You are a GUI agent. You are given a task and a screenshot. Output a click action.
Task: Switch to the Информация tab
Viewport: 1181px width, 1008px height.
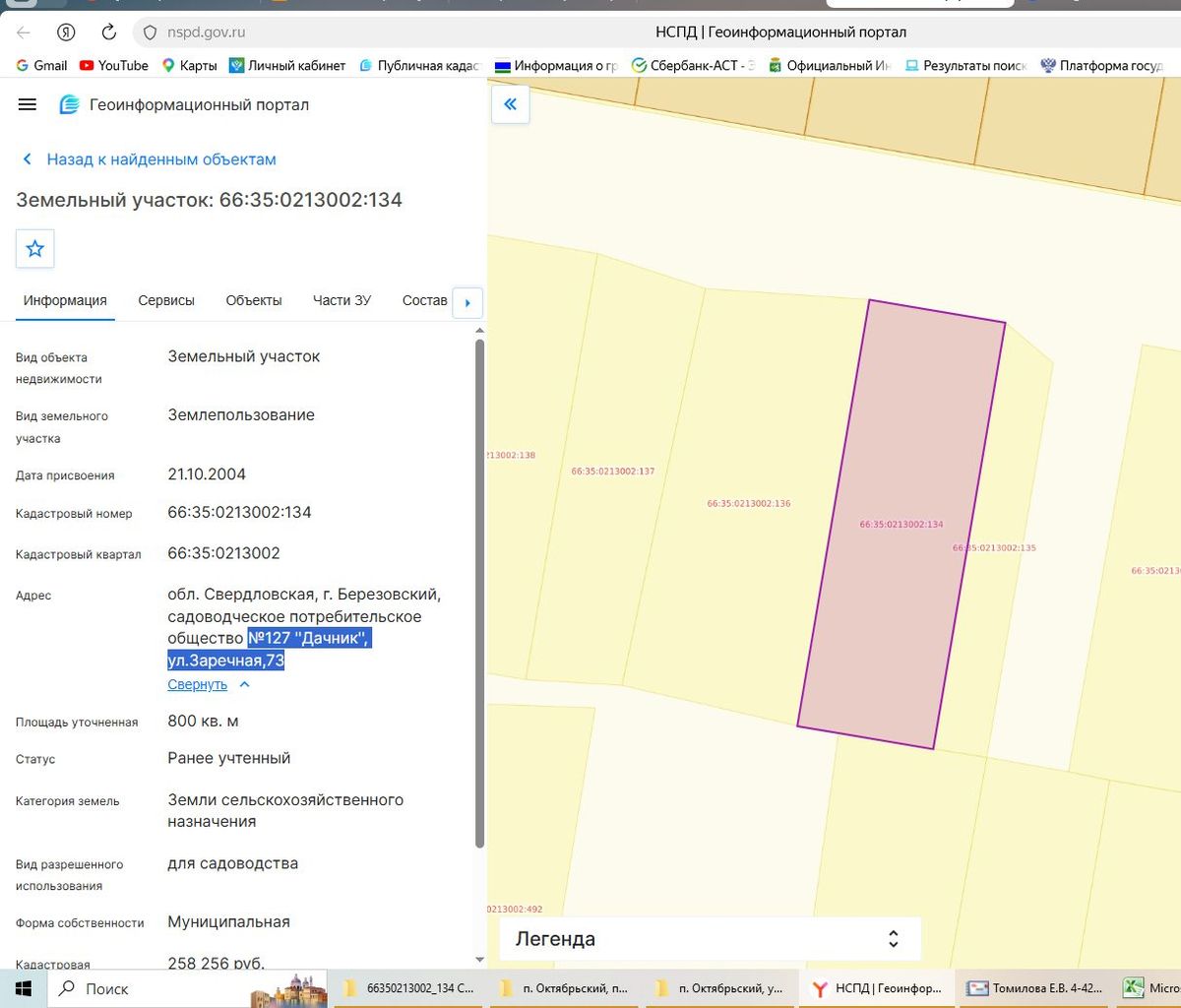[65, 300]
